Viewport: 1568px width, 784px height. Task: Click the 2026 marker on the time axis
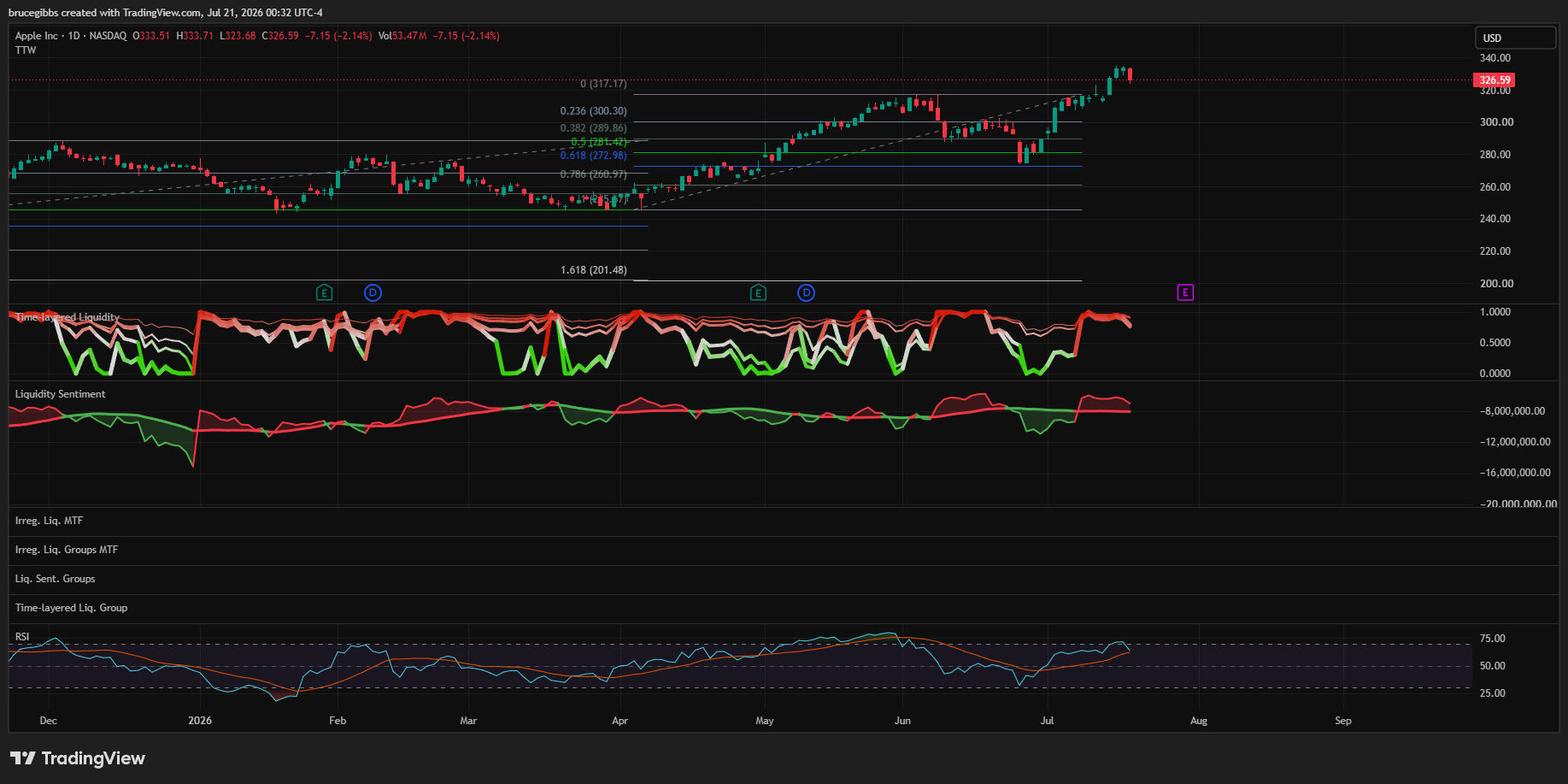tap(200, 721)
